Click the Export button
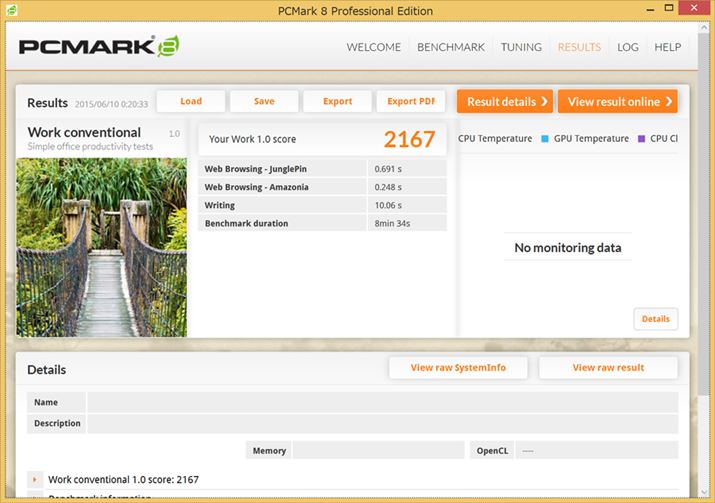 click(337, 101)
